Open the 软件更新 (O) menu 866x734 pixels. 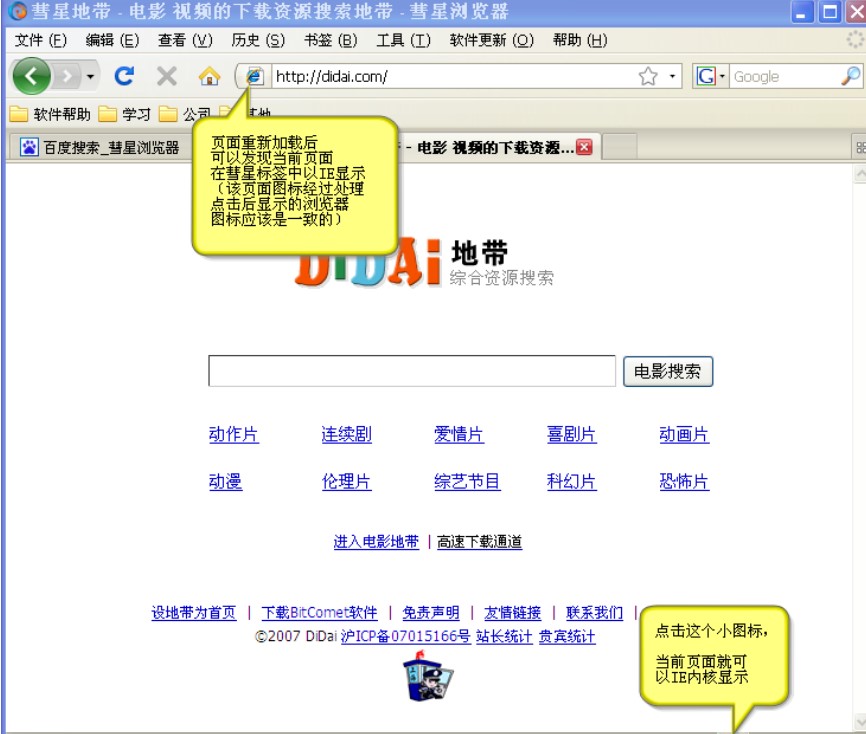click(x=492, y=40)
